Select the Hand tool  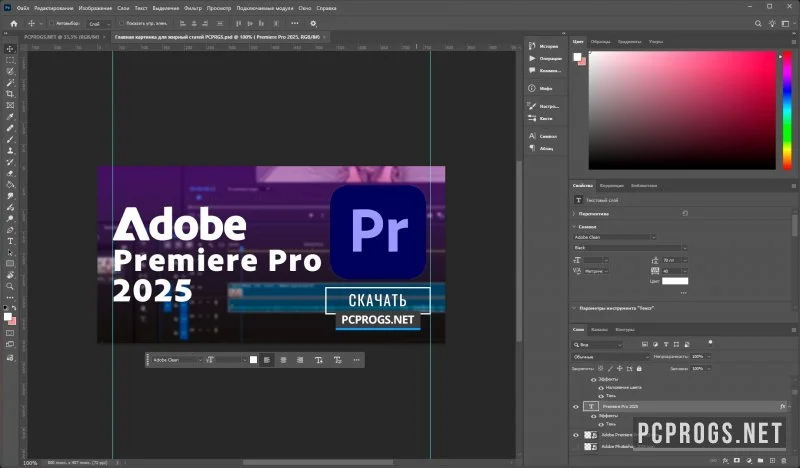10,275
